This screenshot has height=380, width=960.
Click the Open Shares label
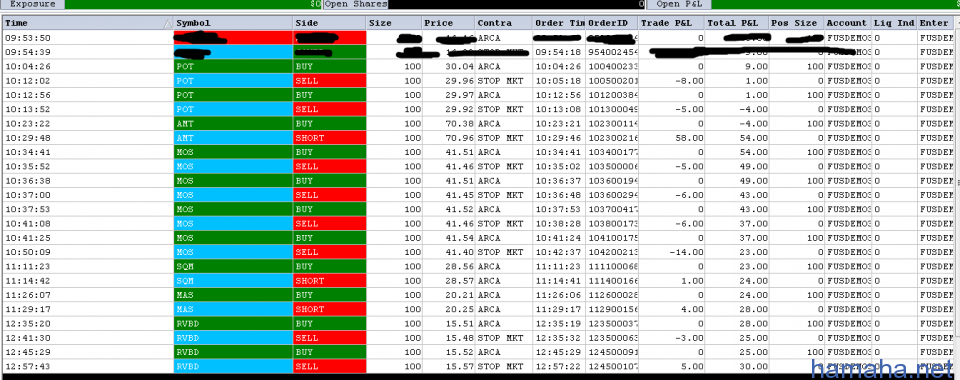356,4
